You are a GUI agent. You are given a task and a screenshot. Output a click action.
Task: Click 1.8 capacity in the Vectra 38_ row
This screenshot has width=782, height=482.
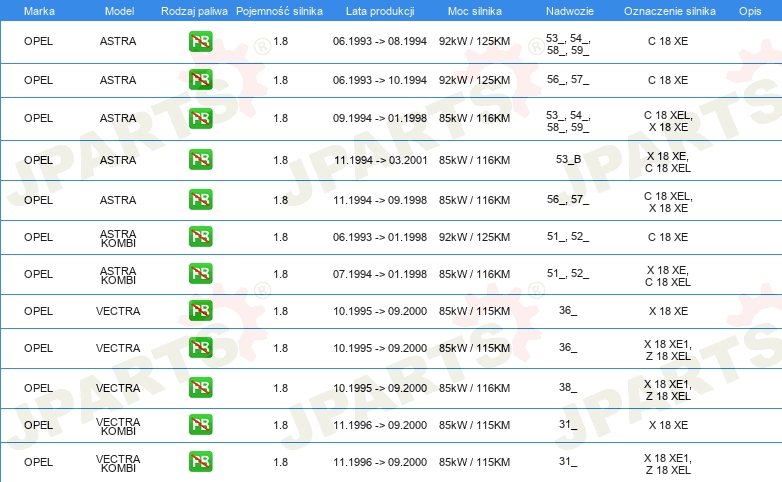pyautogui.click(x=280, y=388)
